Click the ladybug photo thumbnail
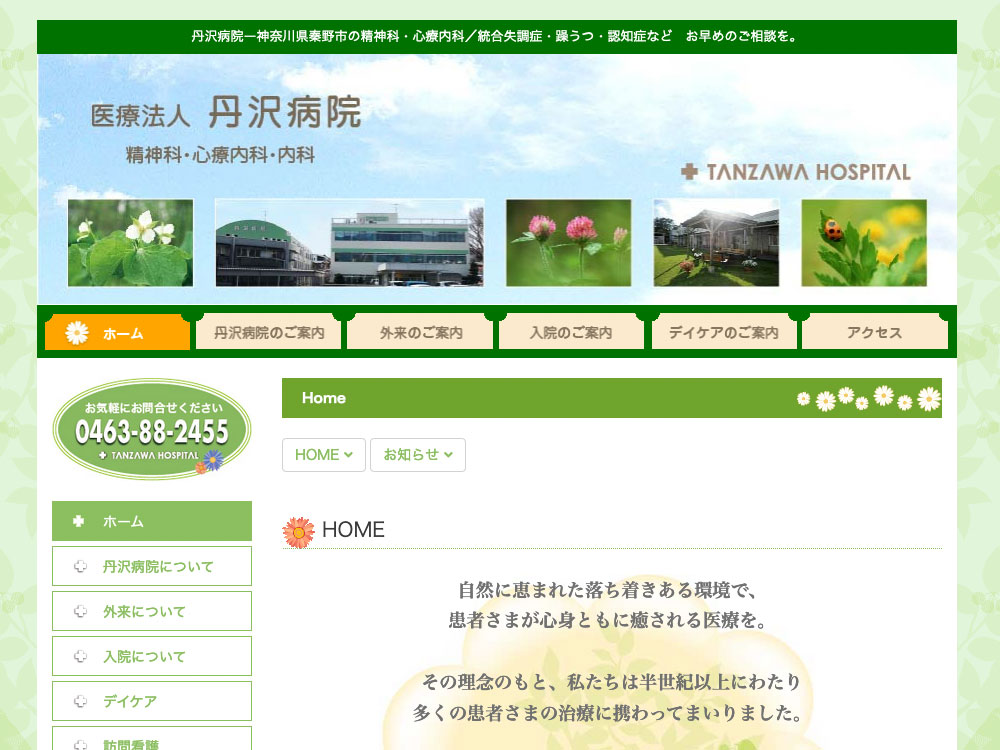Screen dimensions: 1000x750 pos(864,243)
